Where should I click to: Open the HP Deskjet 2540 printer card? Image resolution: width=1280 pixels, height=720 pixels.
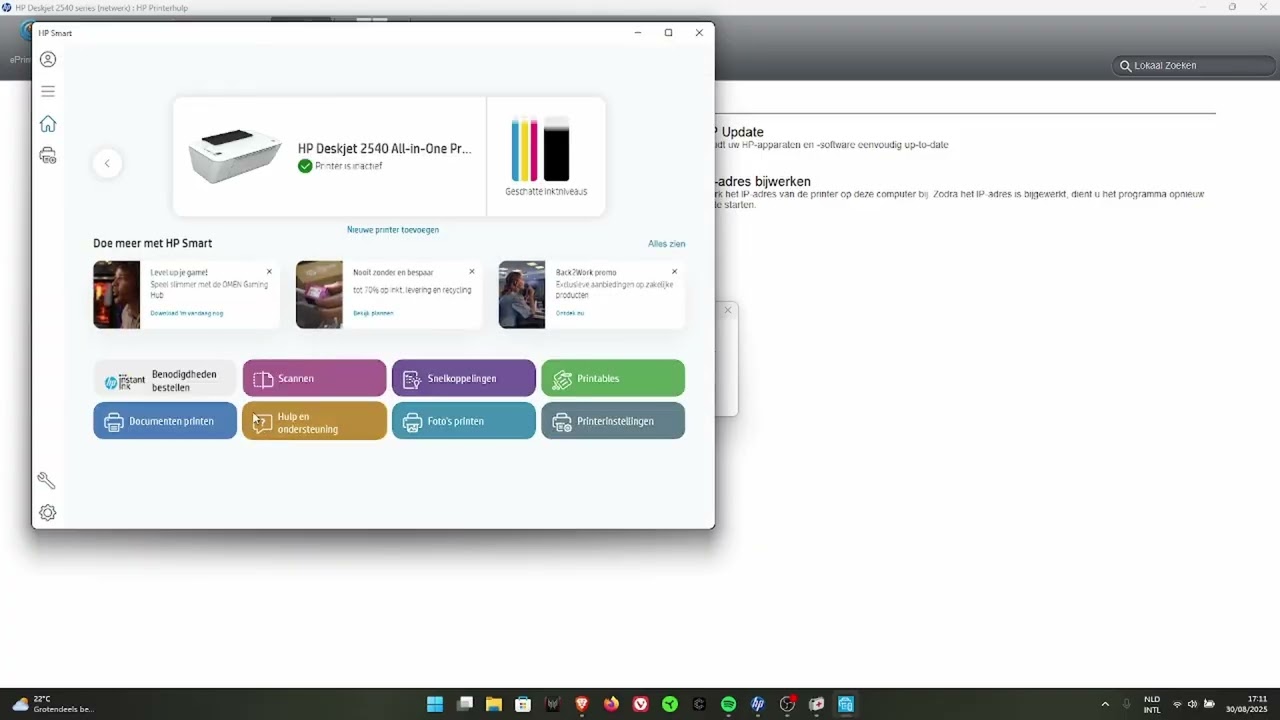click(x=330, y=156)
